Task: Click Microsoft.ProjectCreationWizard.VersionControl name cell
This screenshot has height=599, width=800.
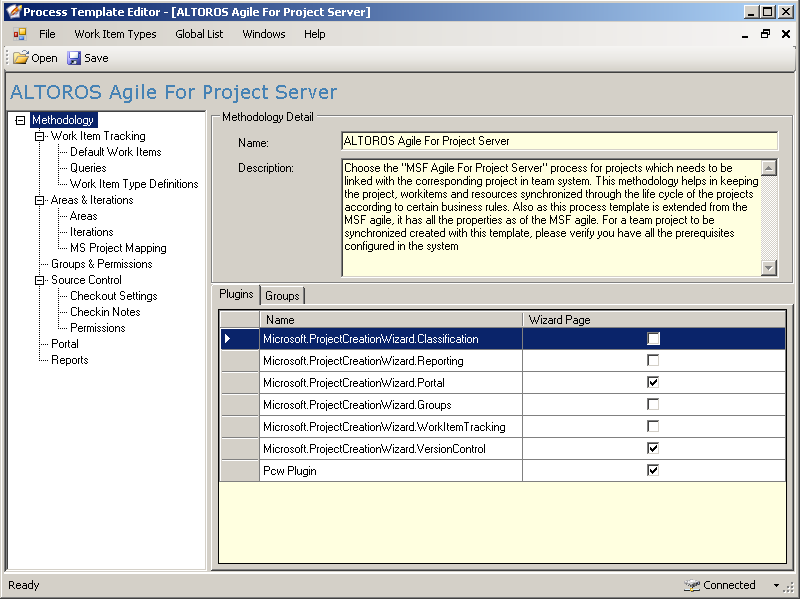Action: [x=391, y=448]
